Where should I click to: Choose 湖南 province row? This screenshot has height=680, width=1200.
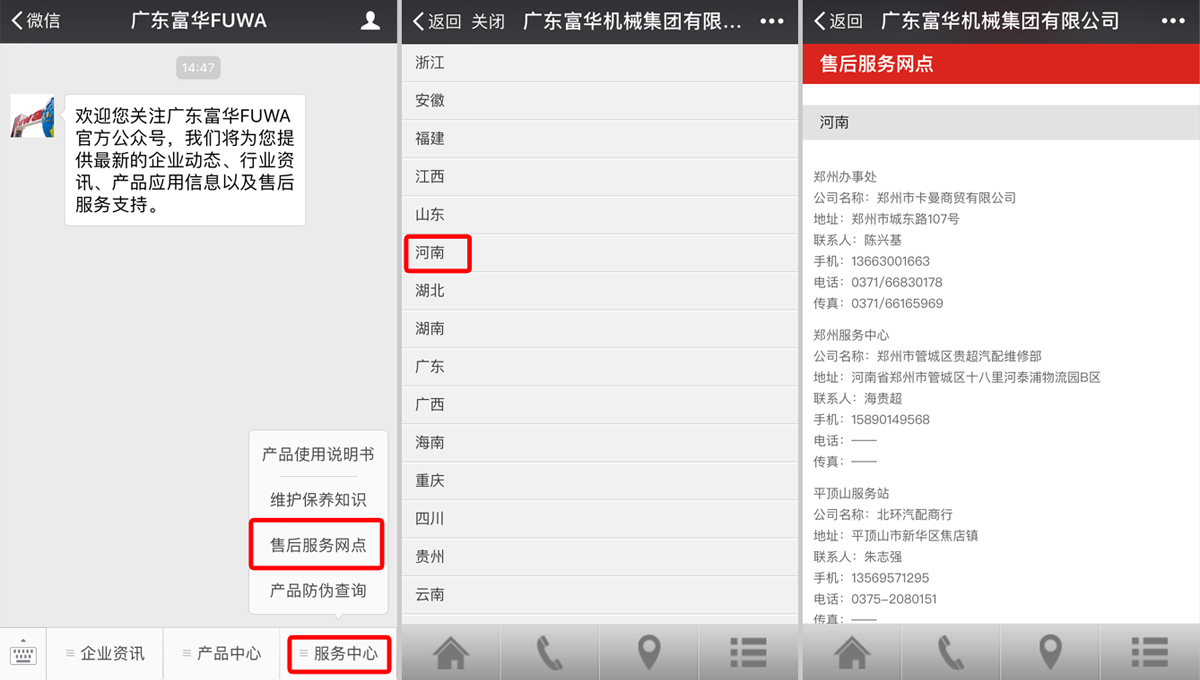600,329
